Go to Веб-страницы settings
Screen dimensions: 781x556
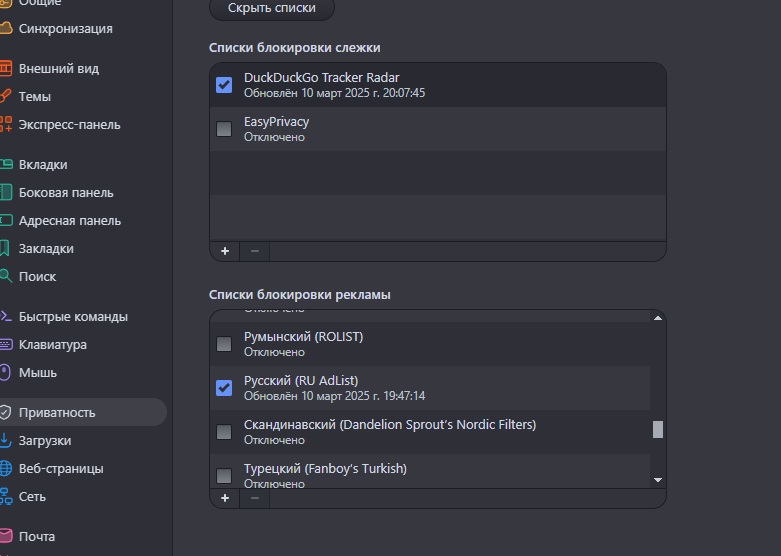[x=61, y=468]
